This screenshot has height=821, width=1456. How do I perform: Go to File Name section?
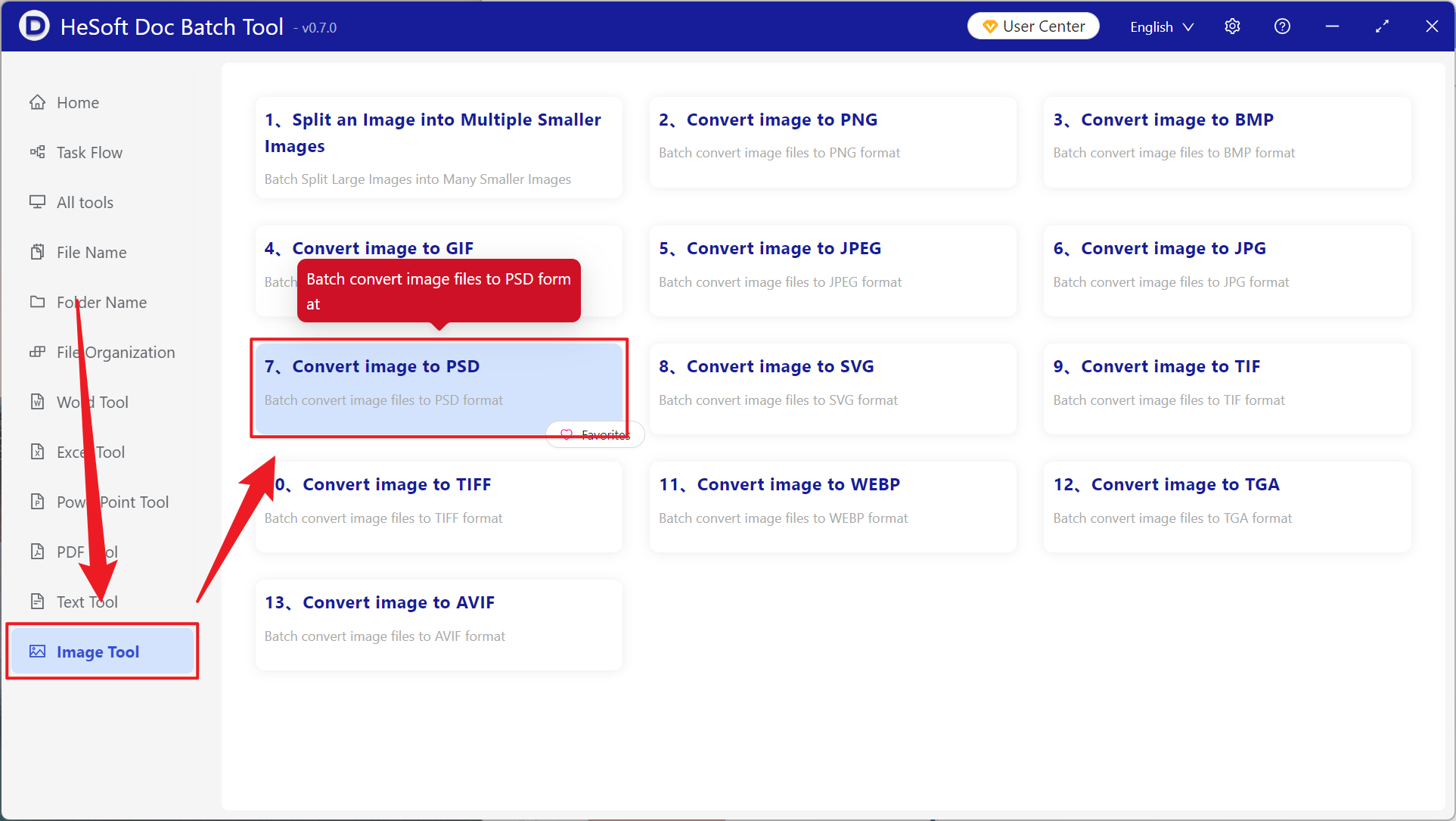point(101,252)
